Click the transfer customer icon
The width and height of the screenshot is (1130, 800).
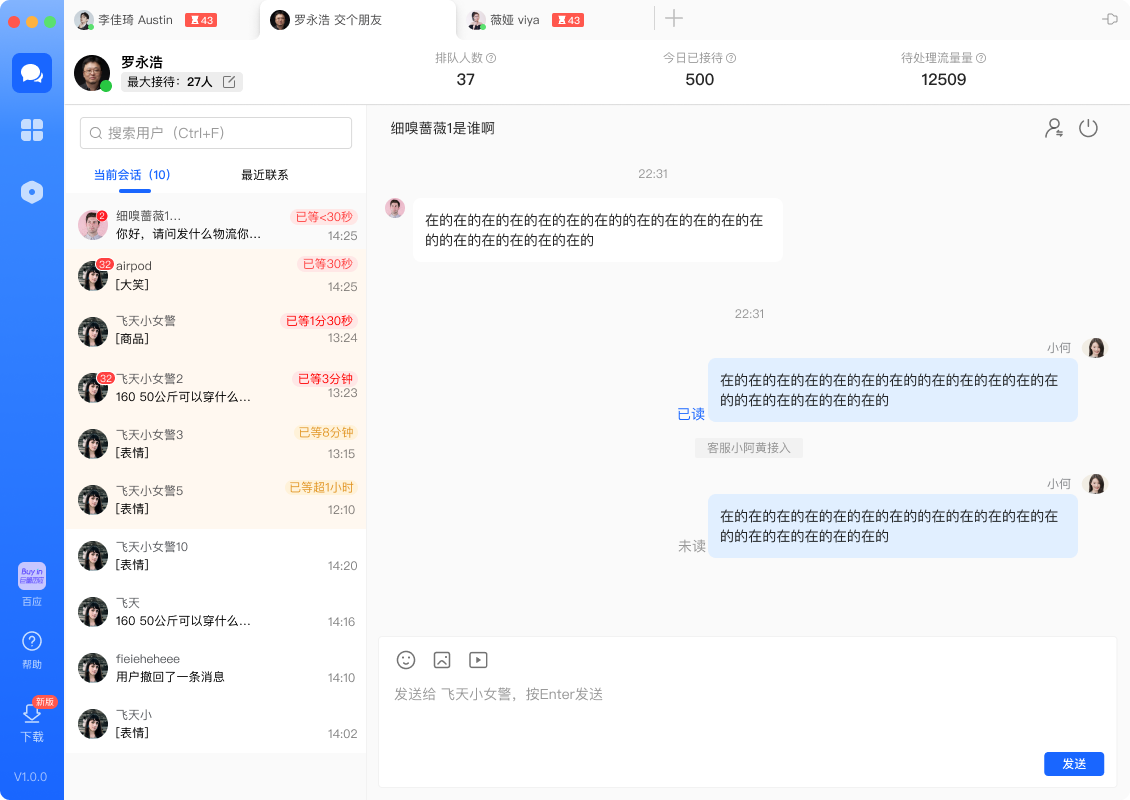pyautogui.click(x=1054, y=128)
